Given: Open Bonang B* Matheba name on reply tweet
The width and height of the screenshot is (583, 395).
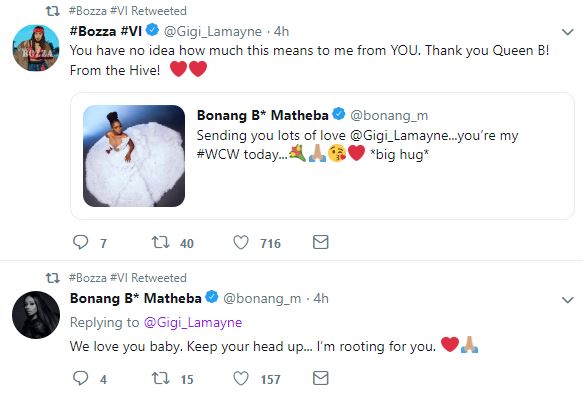Looking at the screenshot, I should [x=135, y=298].
